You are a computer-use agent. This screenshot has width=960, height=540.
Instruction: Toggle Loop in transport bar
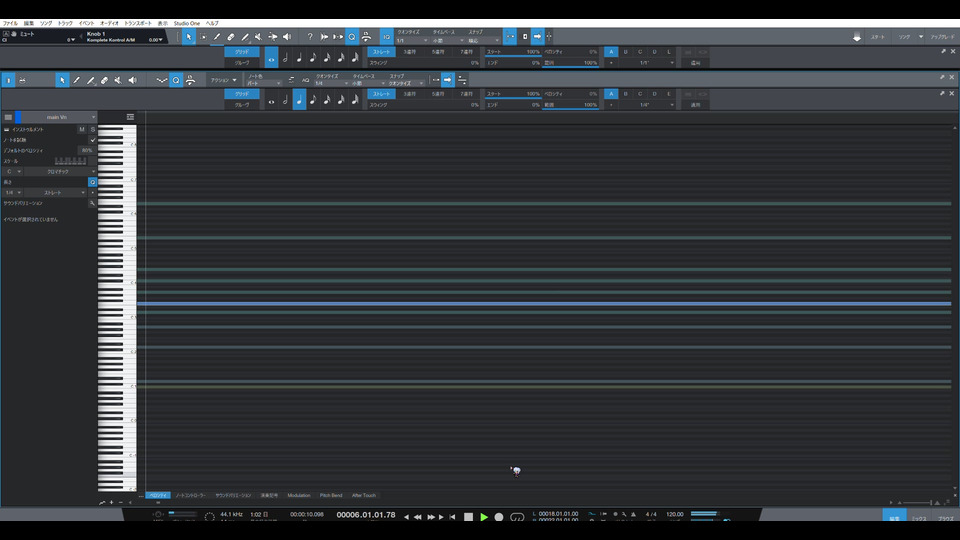517,517
